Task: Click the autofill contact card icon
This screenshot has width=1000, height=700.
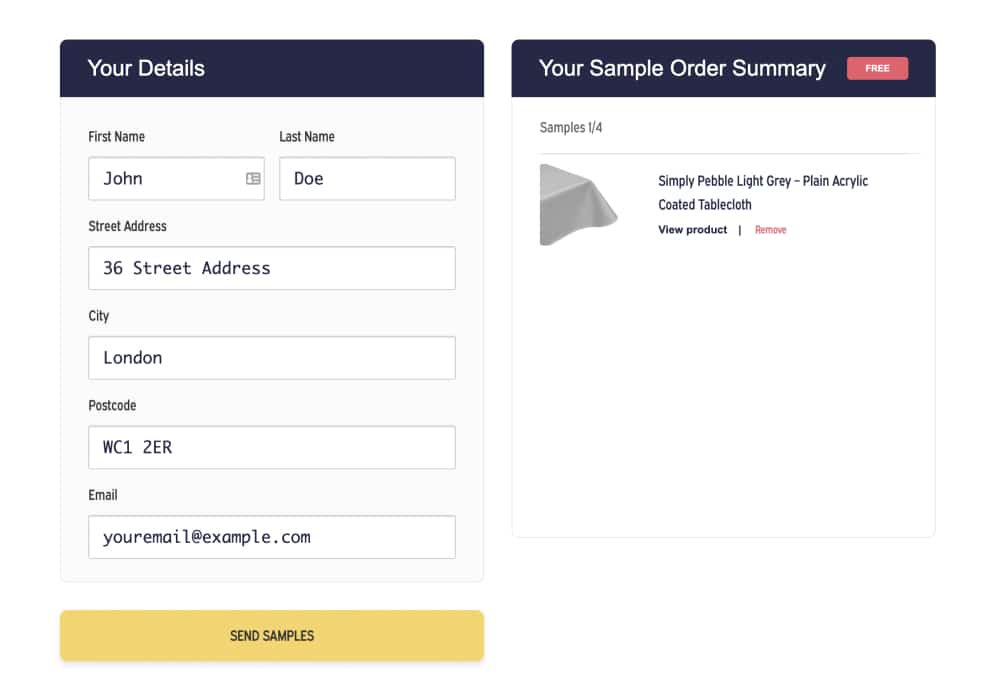Action: pyautogui.click(x=253, y=179)
